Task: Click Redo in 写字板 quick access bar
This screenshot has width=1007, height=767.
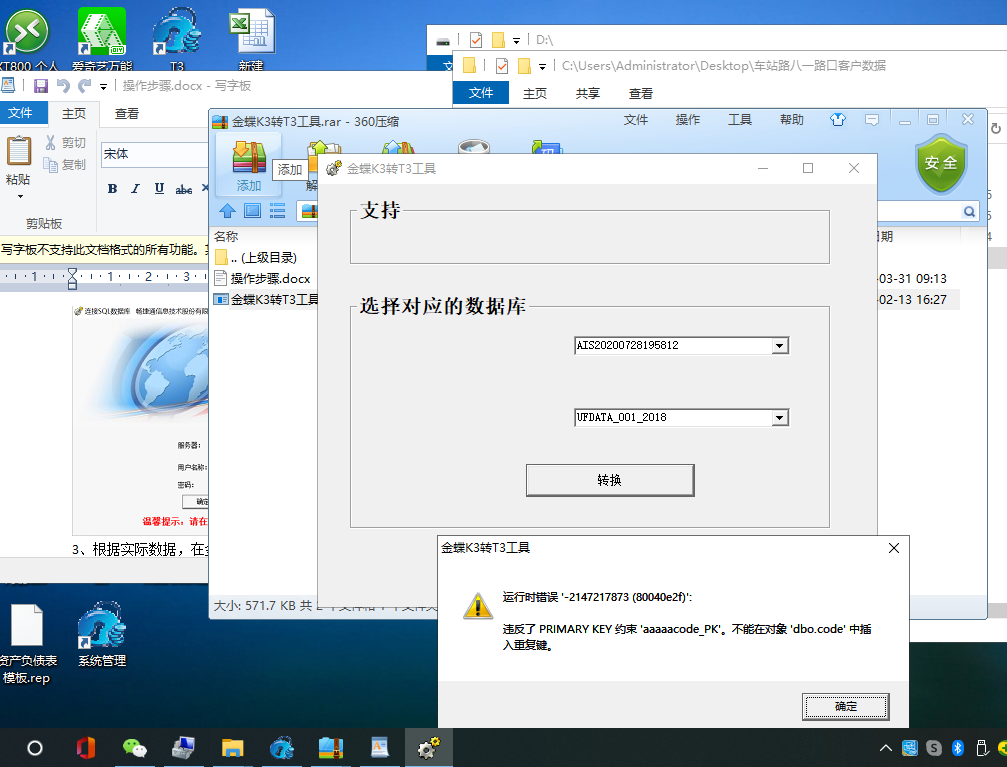Action: (x=85, y=85)
